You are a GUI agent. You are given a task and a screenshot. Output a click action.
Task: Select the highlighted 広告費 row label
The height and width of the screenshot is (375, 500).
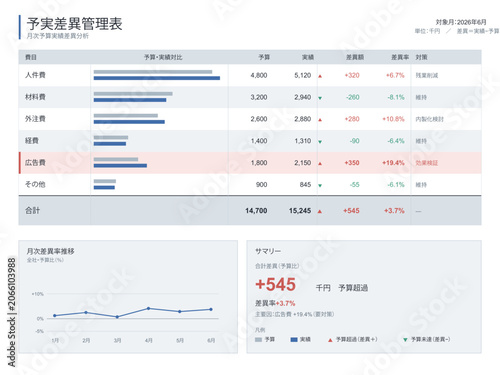[35, 163]
